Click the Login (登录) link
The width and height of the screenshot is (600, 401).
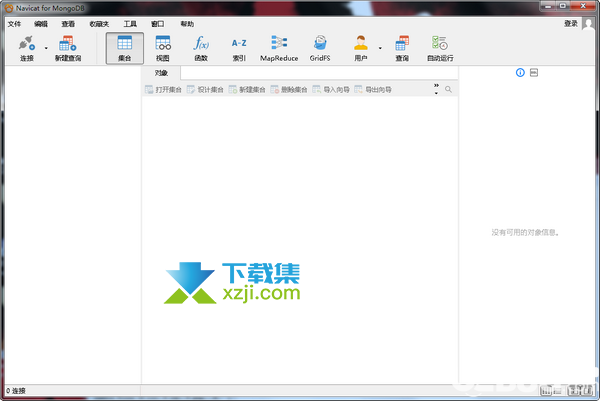[x=571, y=23]
